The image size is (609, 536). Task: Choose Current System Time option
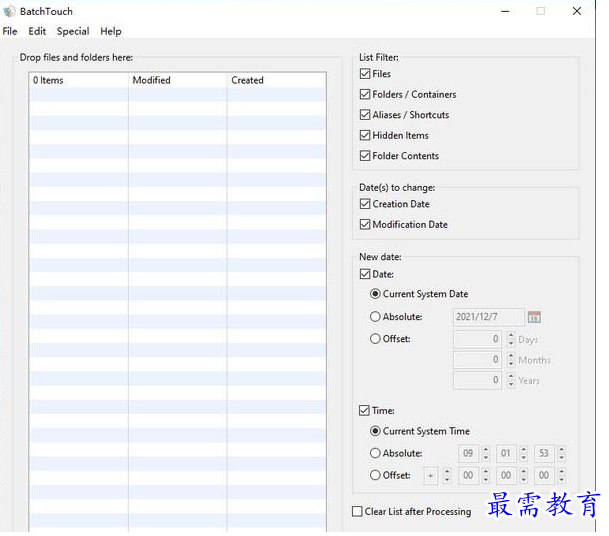coord(375,431)
